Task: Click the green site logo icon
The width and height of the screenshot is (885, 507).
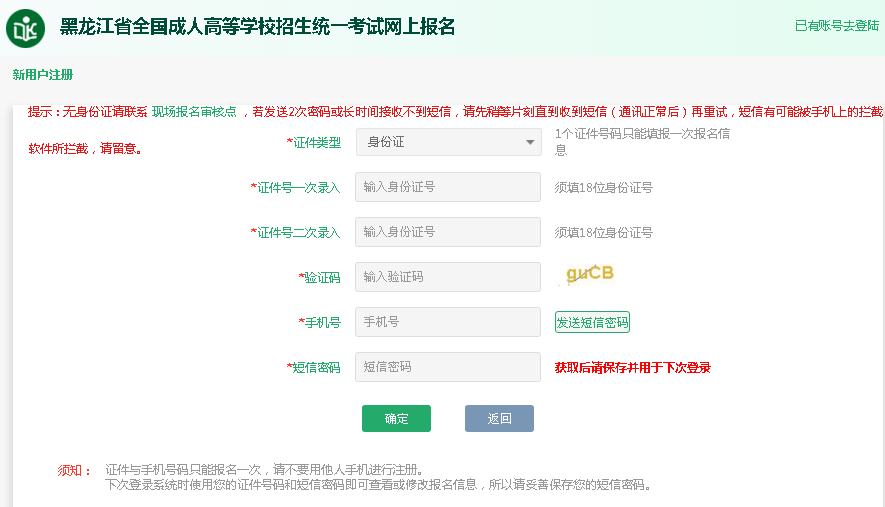Action: [25, 27]
